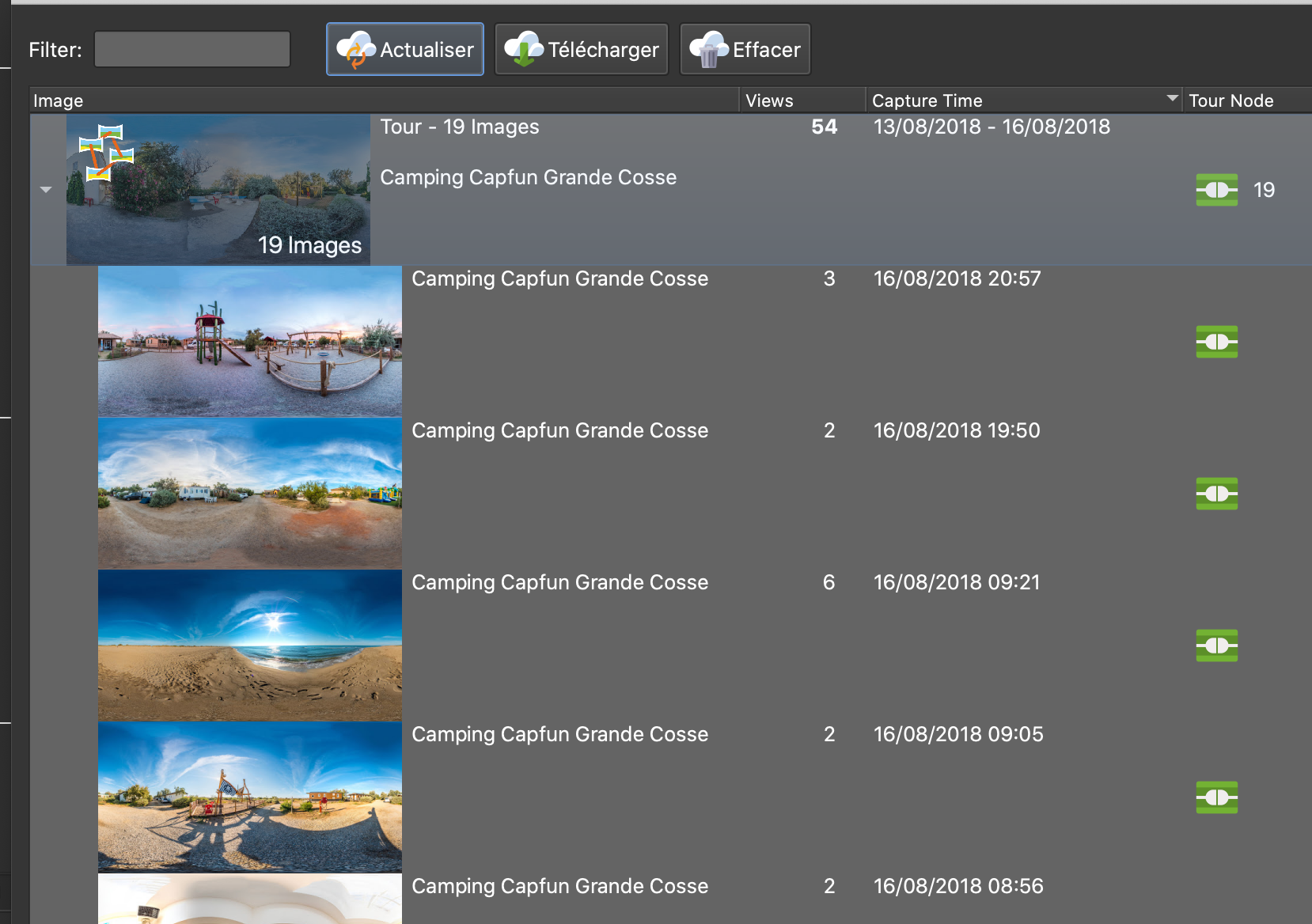Click the tour node icon next to 19
This screenshot has height=924, width=1312.
point(1217,190)
